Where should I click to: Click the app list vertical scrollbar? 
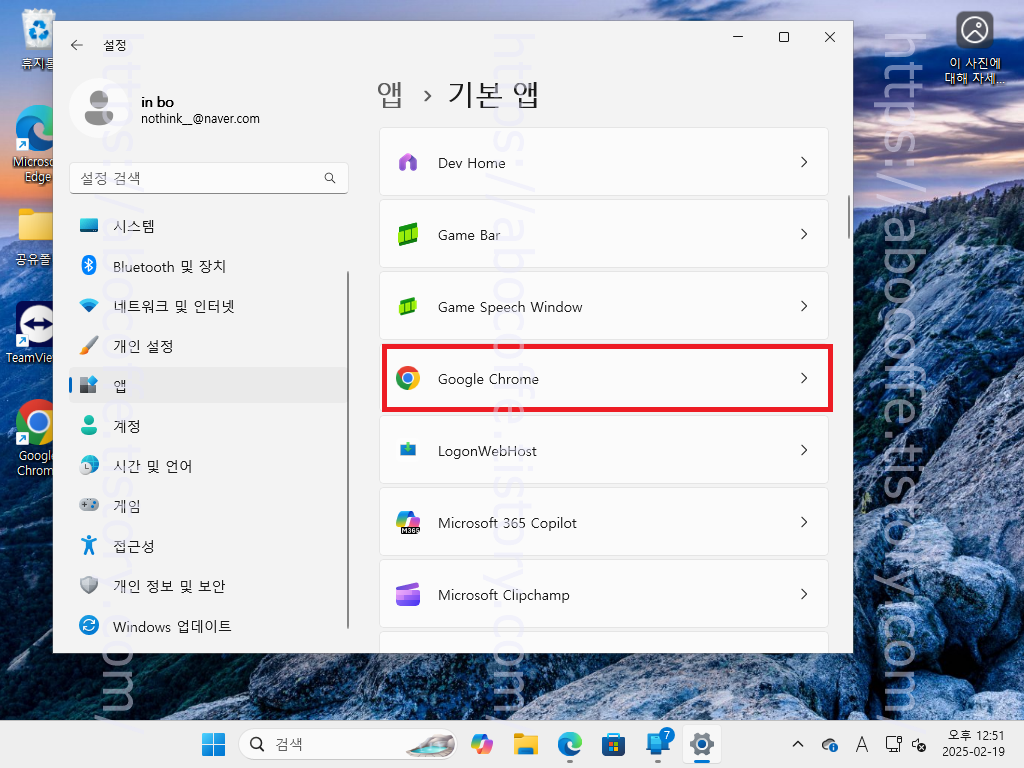click(848, 217)
